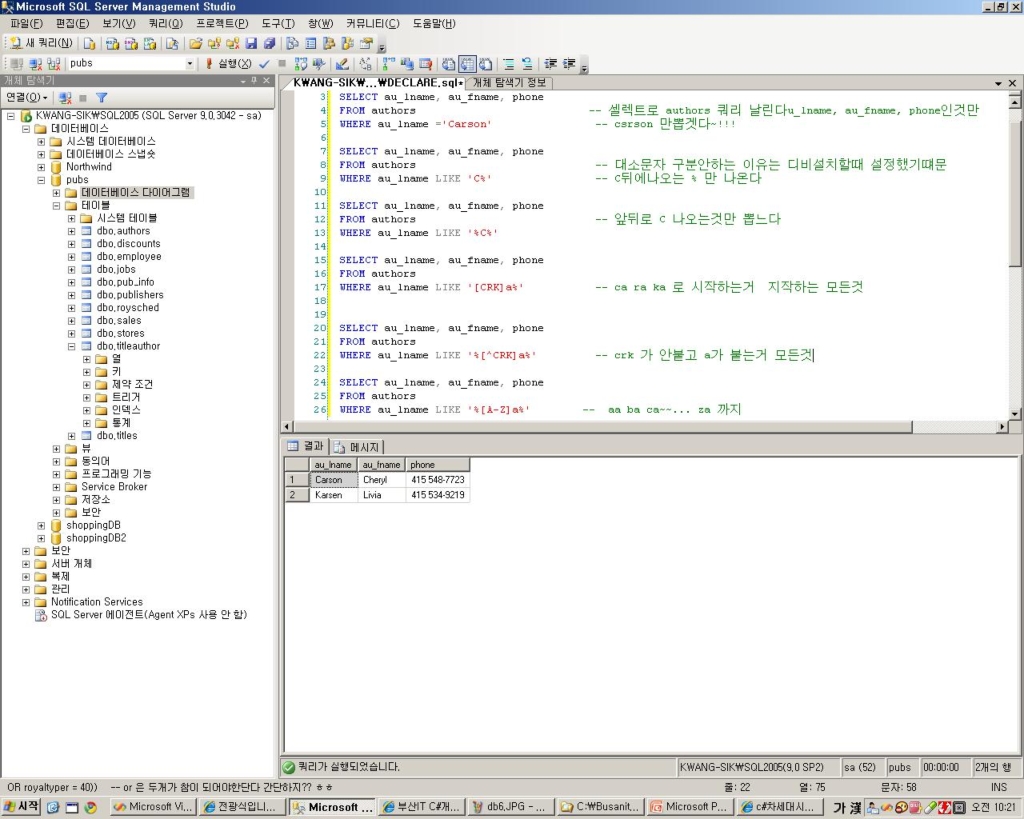Collapse the pubs database node
The image size is (1024, 819).
41,180
